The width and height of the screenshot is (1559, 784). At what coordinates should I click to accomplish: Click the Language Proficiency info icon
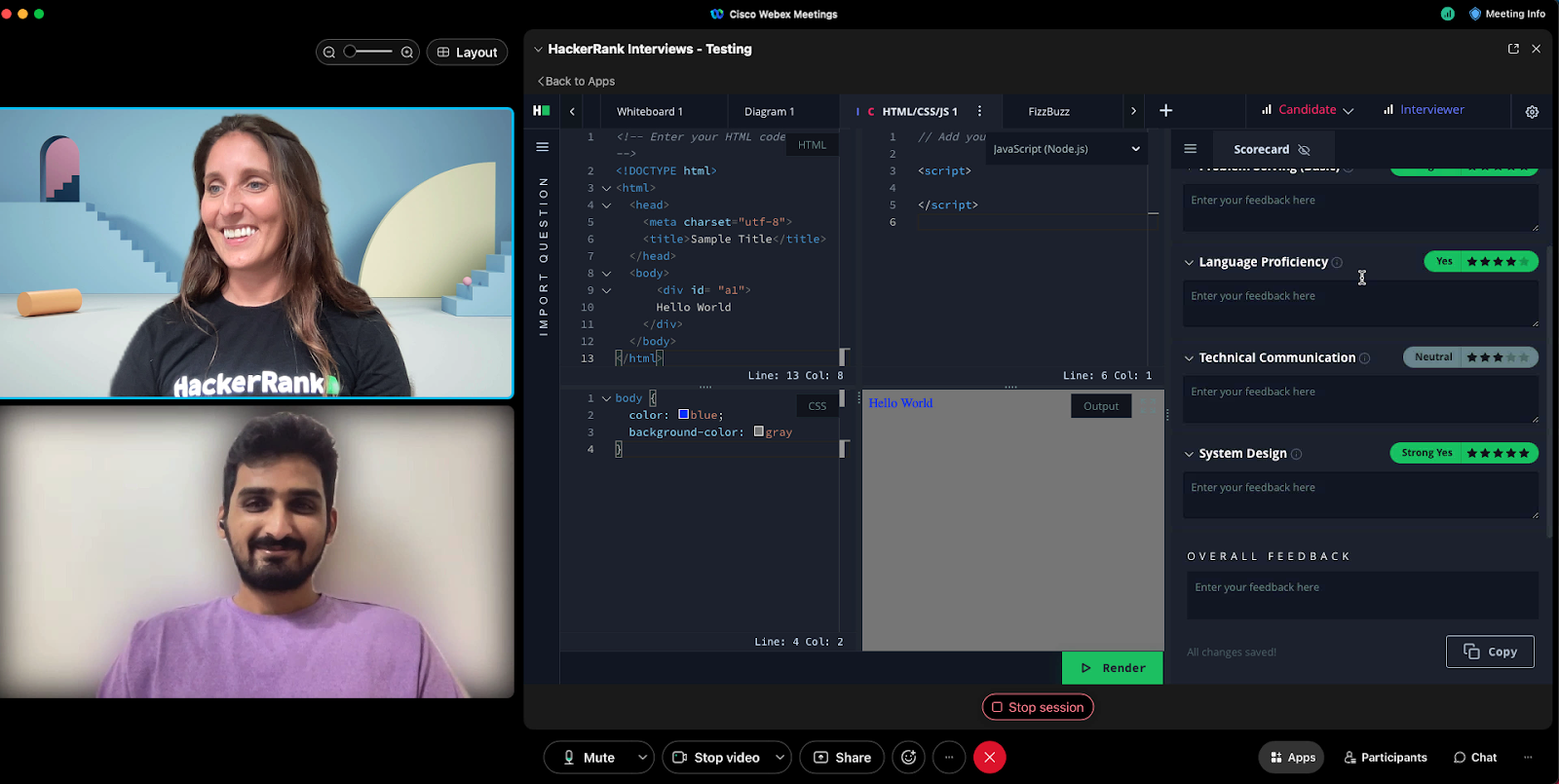[1337, 262]
